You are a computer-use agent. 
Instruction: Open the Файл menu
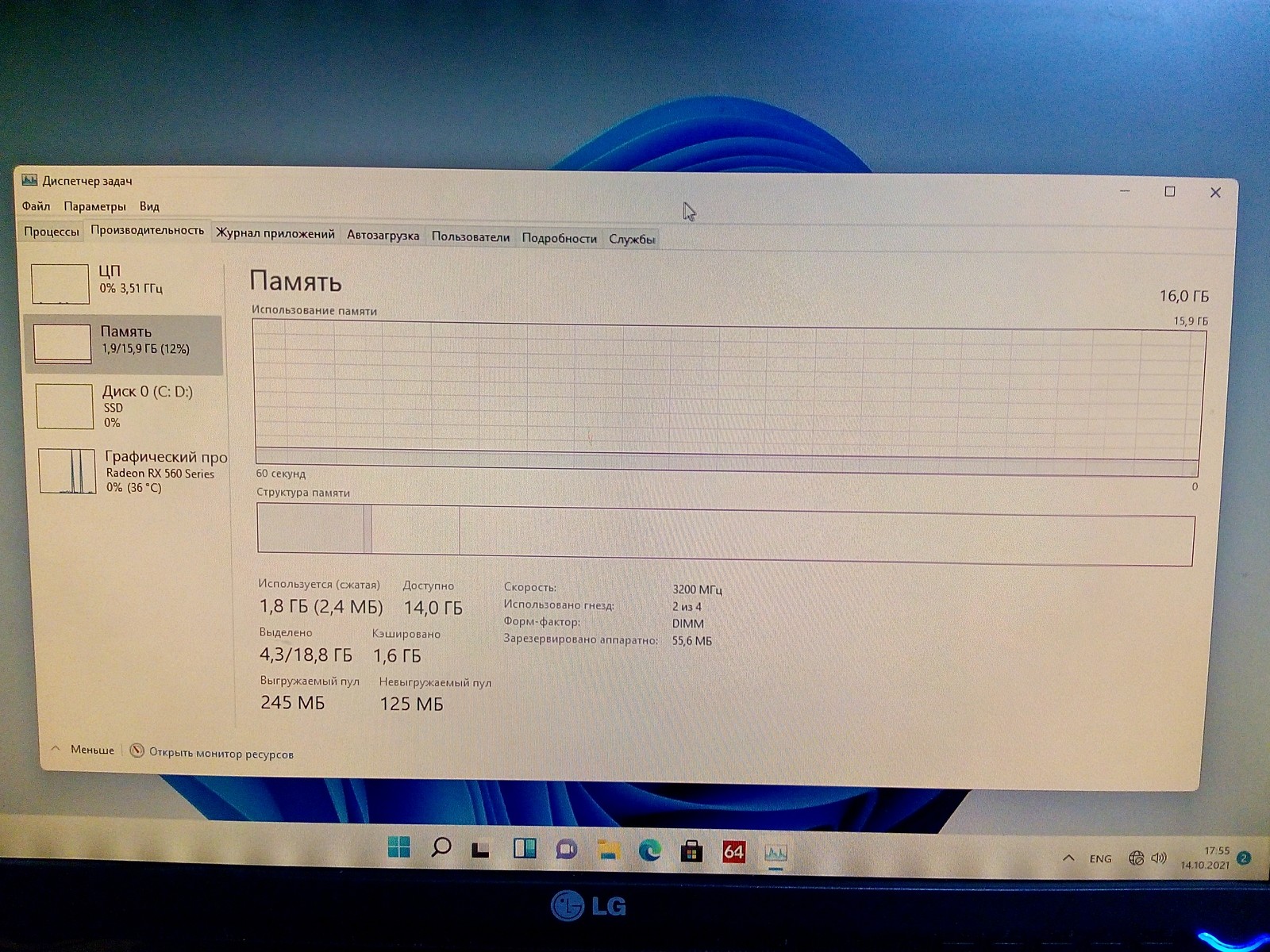tap(36, 206)
